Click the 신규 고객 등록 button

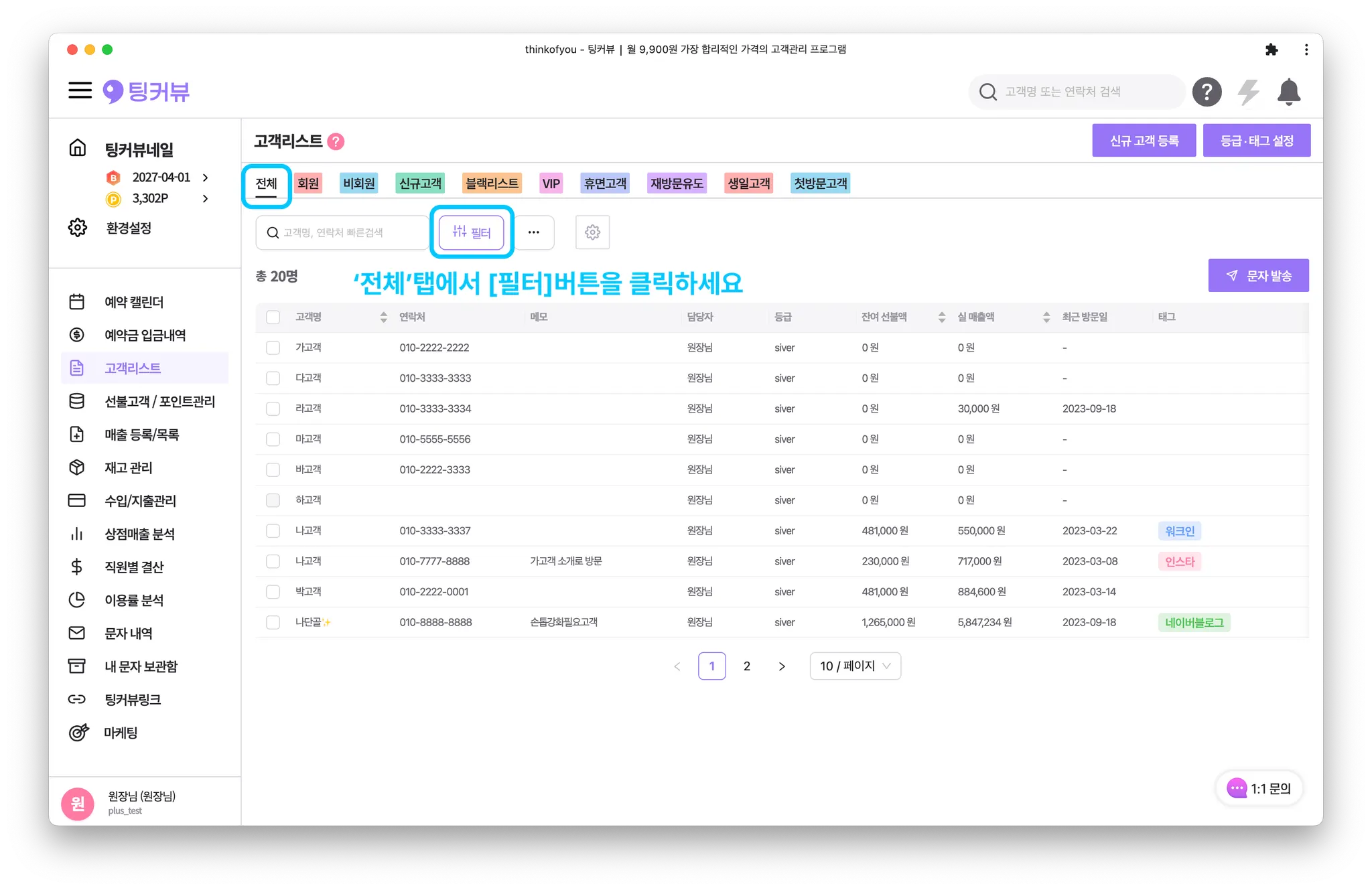pos(1144,141)
